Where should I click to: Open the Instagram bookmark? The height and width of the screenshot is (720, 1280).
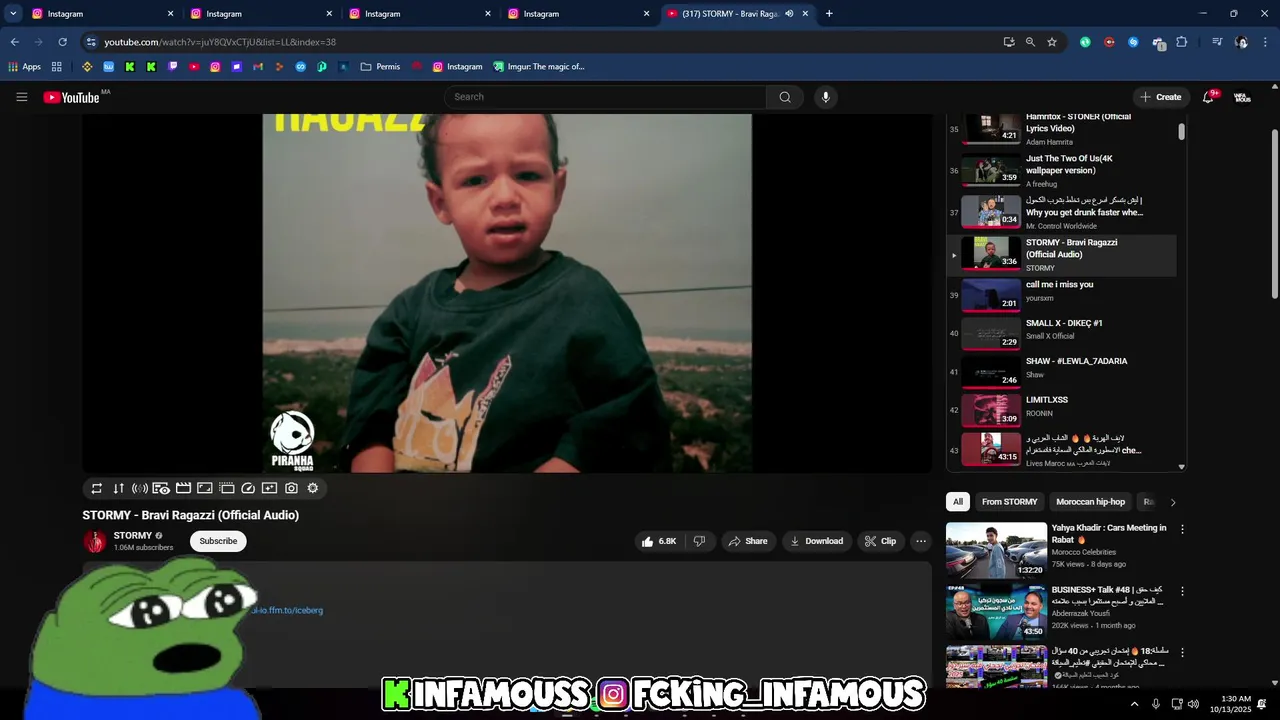457,67
